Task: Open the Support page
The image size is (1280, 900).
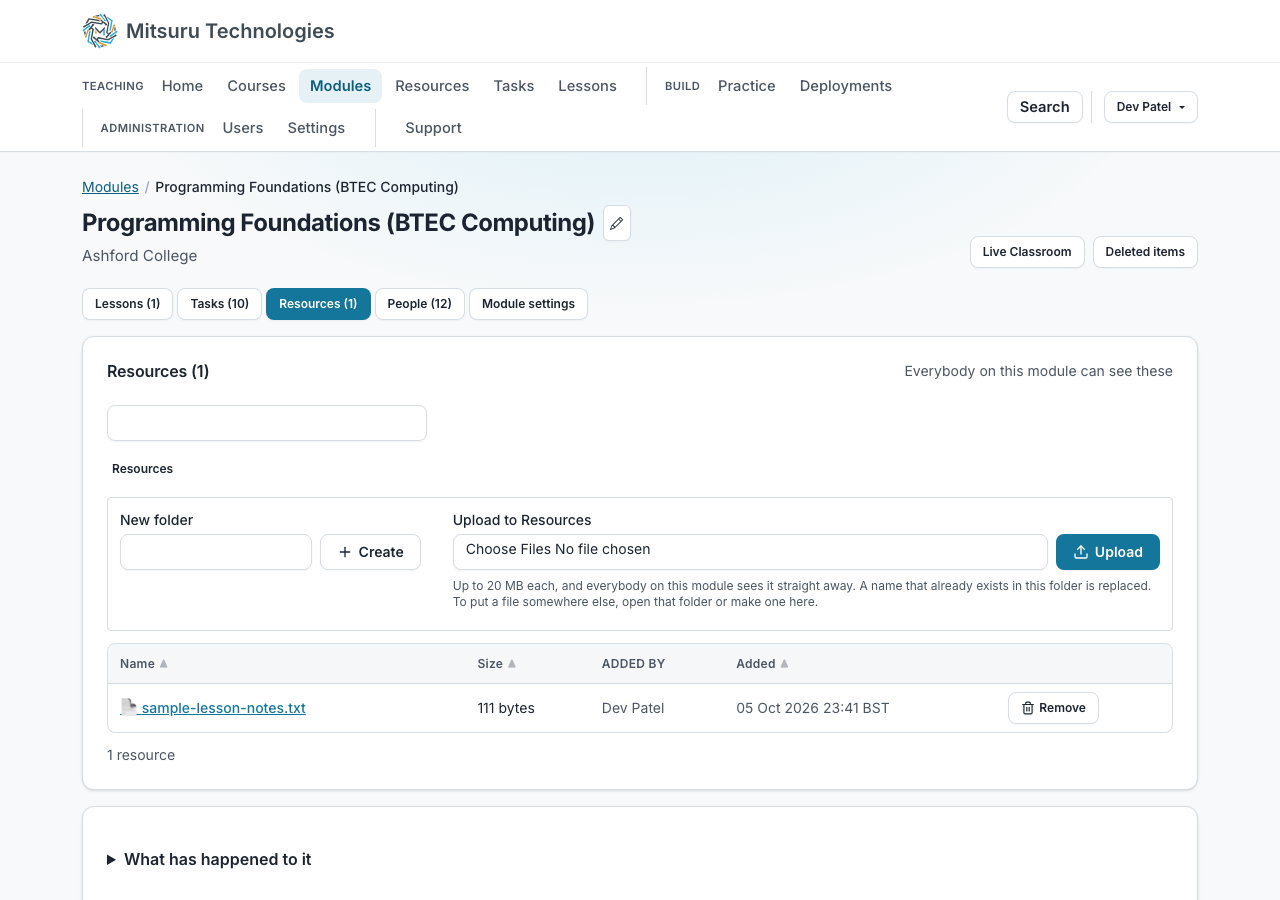Action: click(x=433, y=128)
